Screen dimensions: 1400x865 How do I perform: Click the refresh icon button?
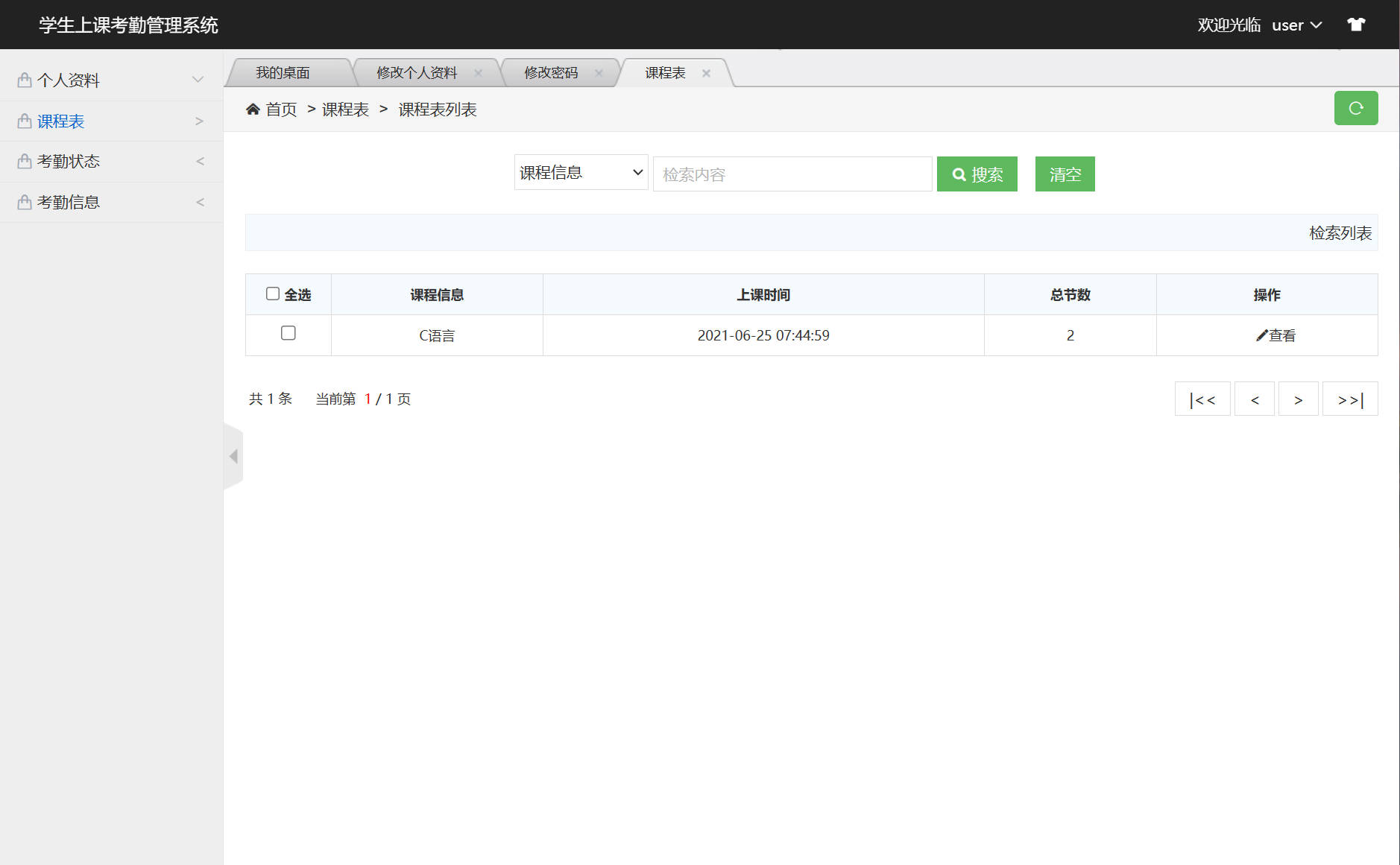pos(1356,108)
